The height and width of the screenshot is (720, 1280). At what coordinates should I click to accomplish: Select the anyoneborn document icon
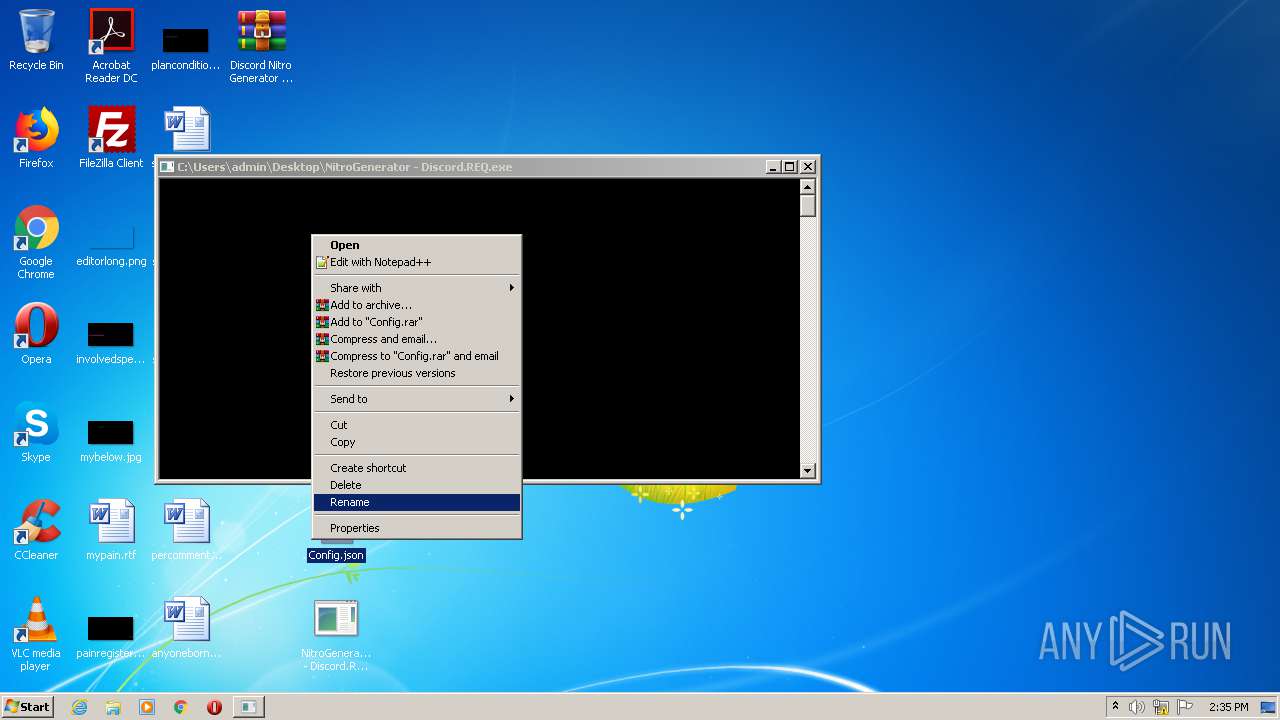click(186, 628)
